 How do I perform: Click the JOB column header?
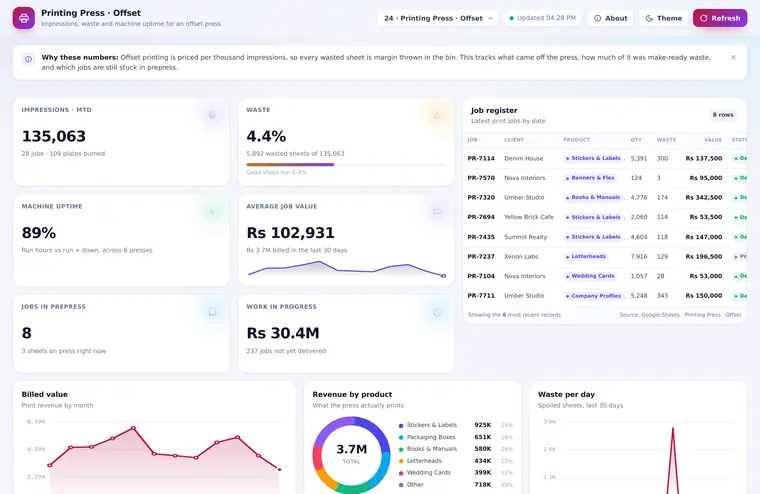(x=472, y=140)
